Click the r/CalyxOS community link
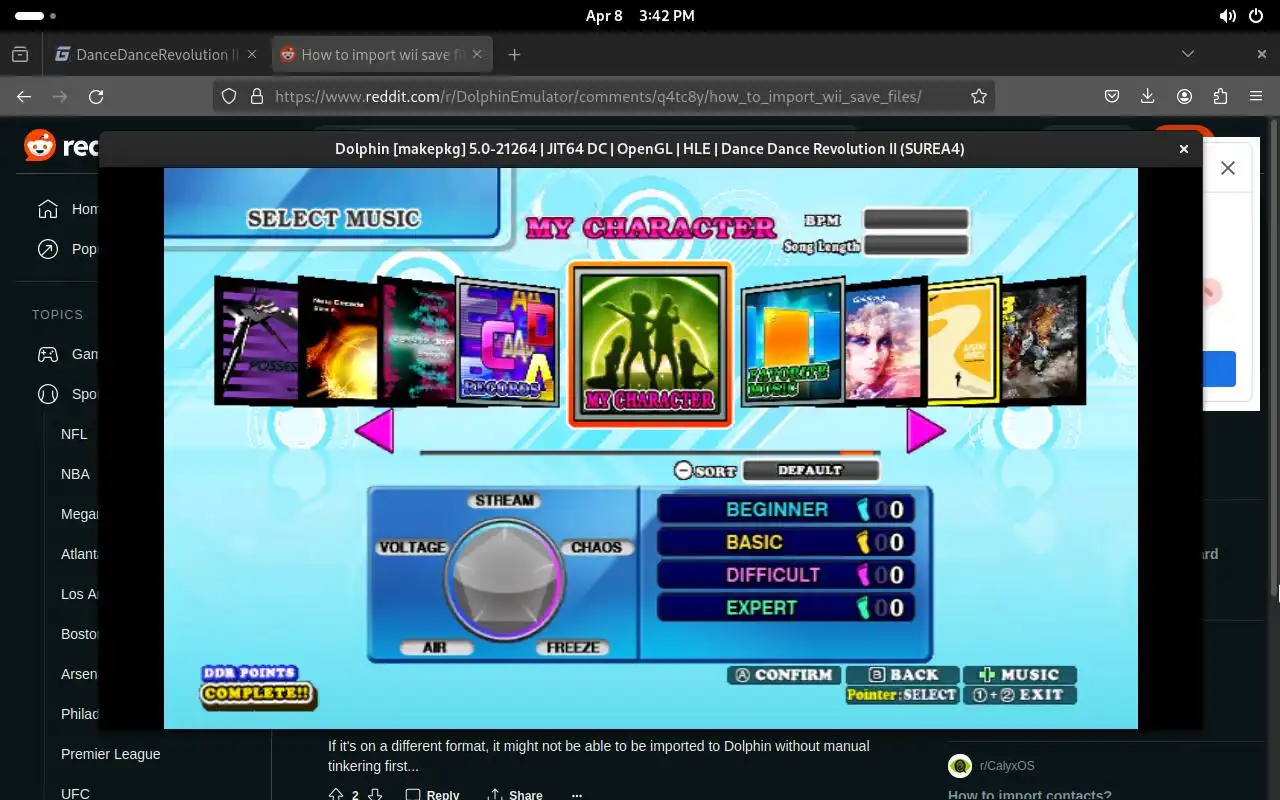 coord(1007,766)
